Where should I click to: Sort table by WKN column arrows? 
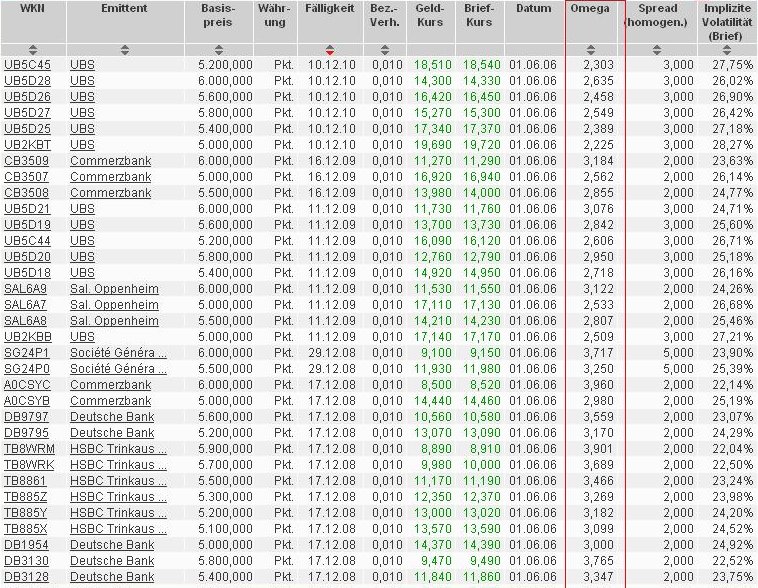point(32,50)
